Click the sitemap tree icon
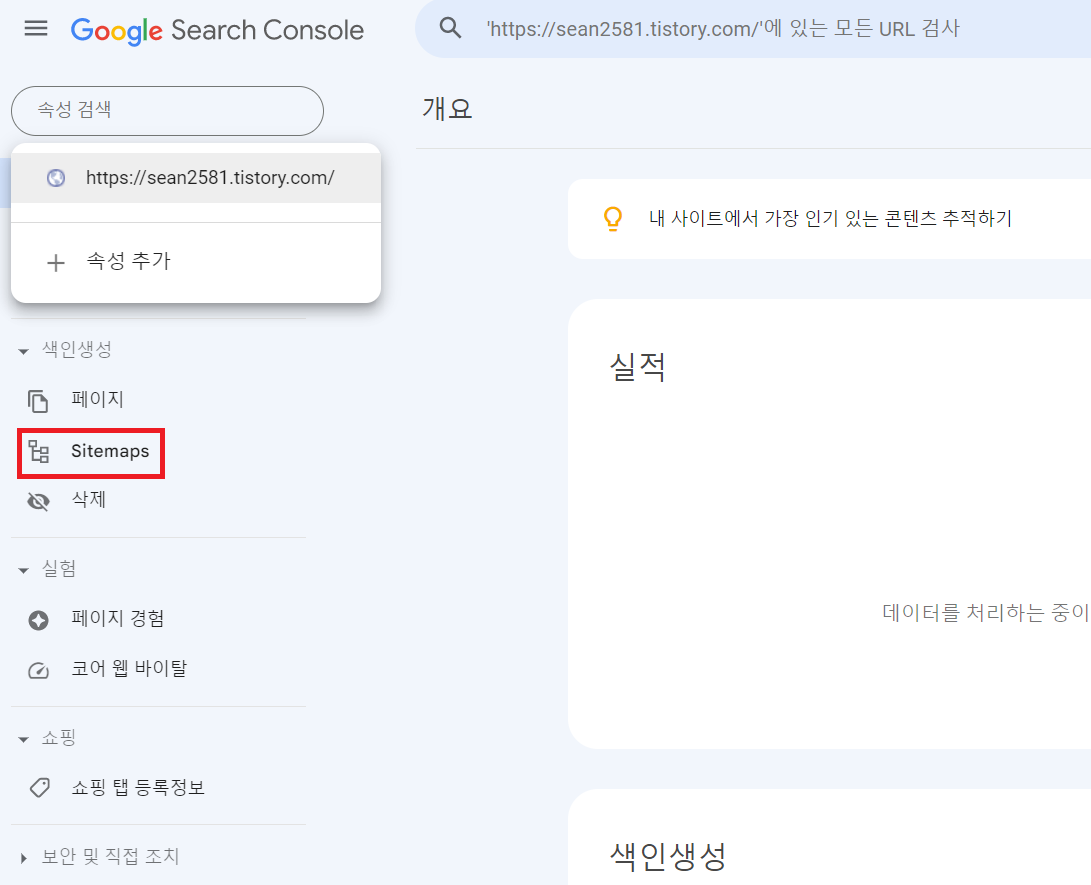Viewport: 1091px width, 885px height. pyautogui.click(x=38, y=452)
